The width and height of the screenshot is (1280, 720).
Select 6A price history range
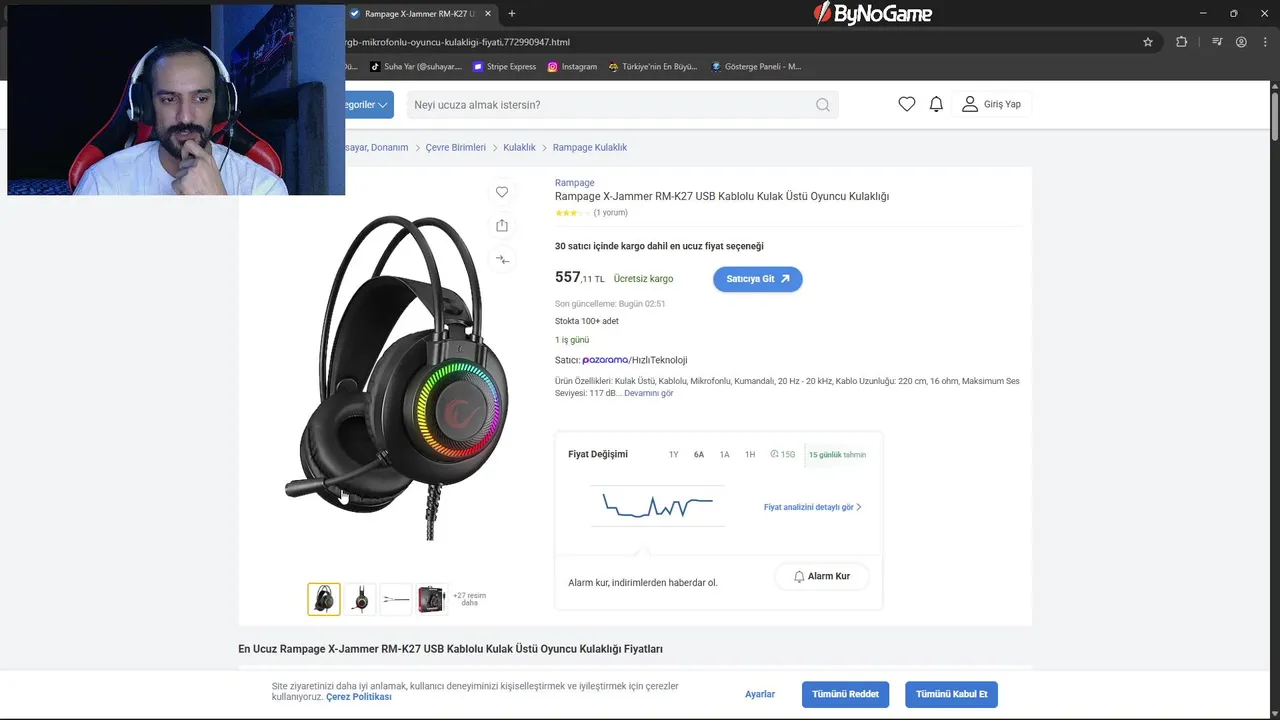click(699, 455)
